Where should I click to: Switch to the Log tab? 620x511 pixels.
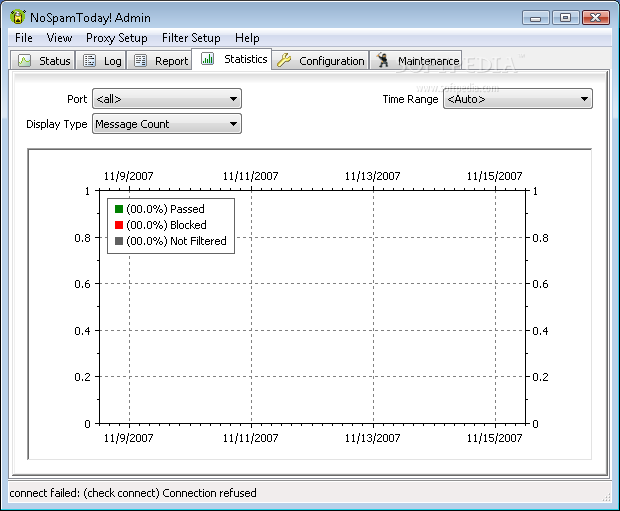pos(101,61)
